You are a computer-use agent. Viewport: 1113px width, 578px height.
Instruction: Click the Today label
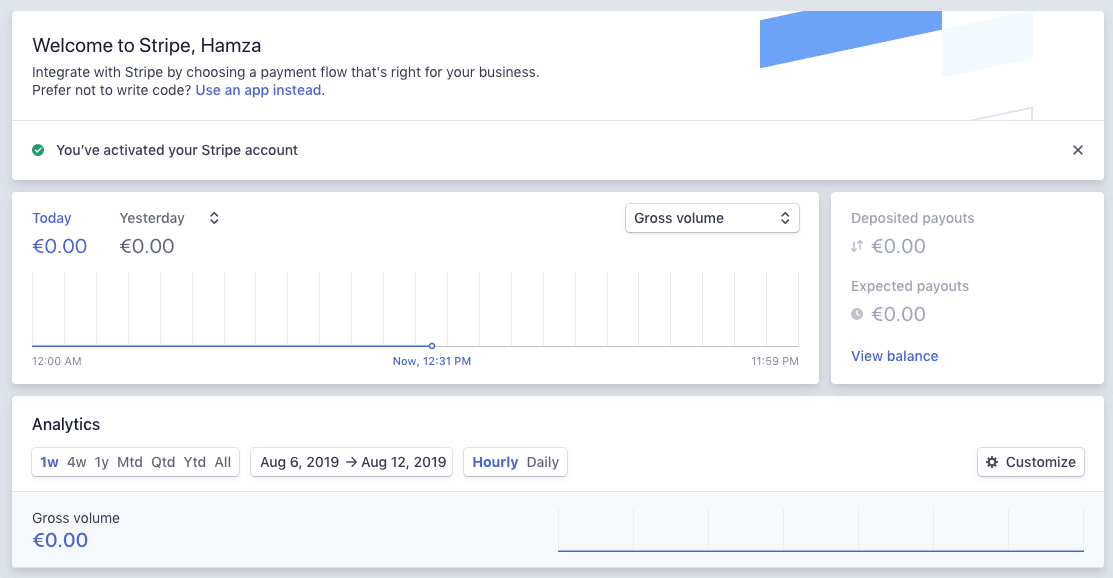52,218
